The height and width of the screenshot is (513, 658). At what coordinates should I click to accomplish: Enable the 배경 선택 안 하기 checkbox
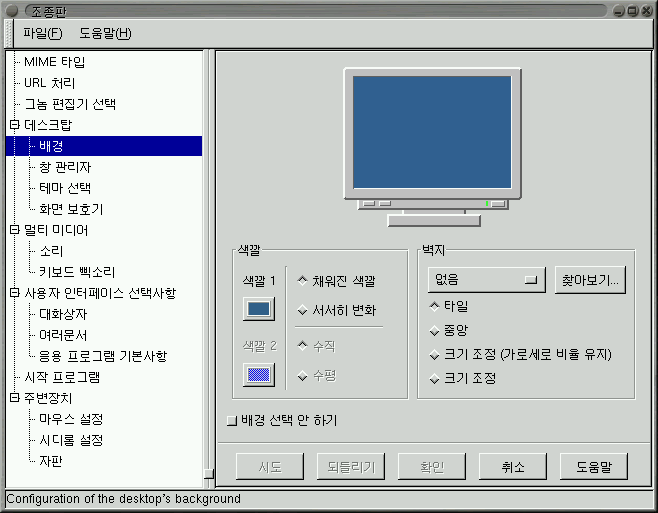coord(233,421)
